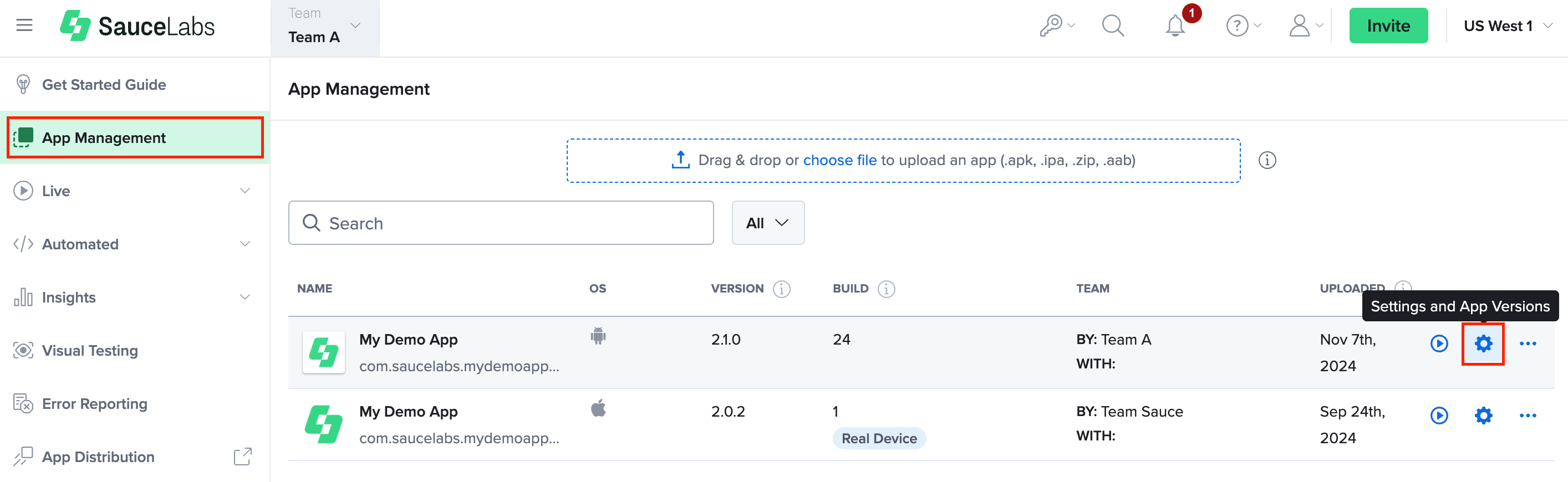Go to Visual Testing in sidebar
The width and height of the screenshot is (1568, 482).
point(90,351)
